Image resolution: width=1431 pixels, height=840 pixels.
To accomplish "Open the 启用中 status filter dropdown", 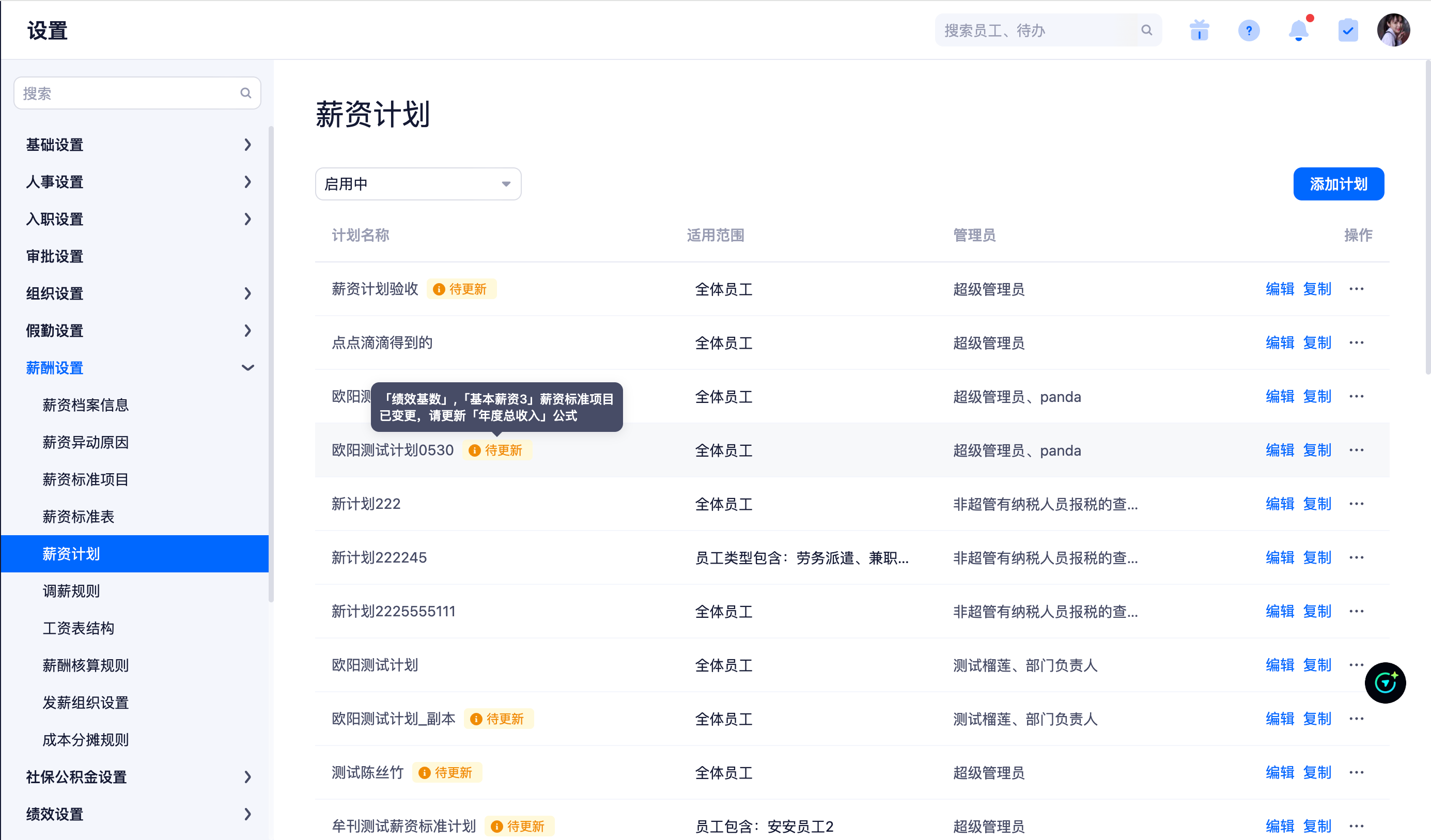I will click(x=418, y=183).
